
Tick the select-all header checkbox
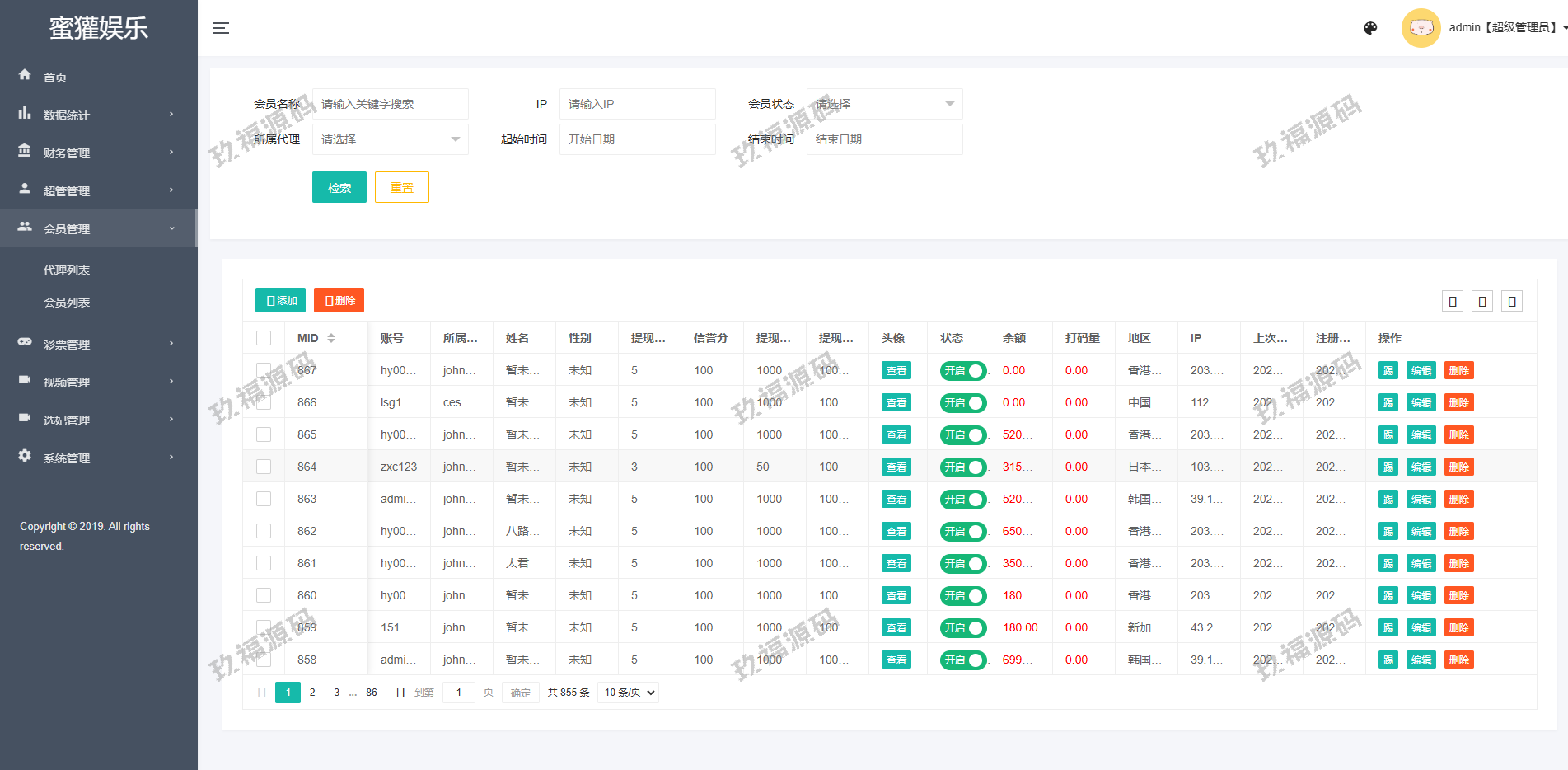[x=264, y=338]
